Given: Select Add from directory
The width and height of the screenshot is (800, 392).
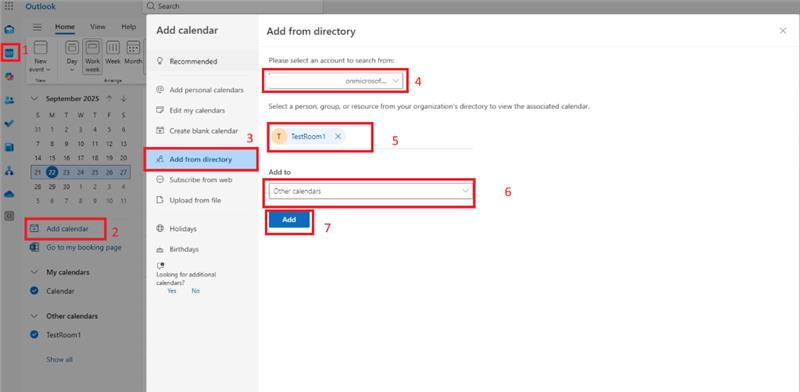Looking at the screenshot, I should coord(202,159).
